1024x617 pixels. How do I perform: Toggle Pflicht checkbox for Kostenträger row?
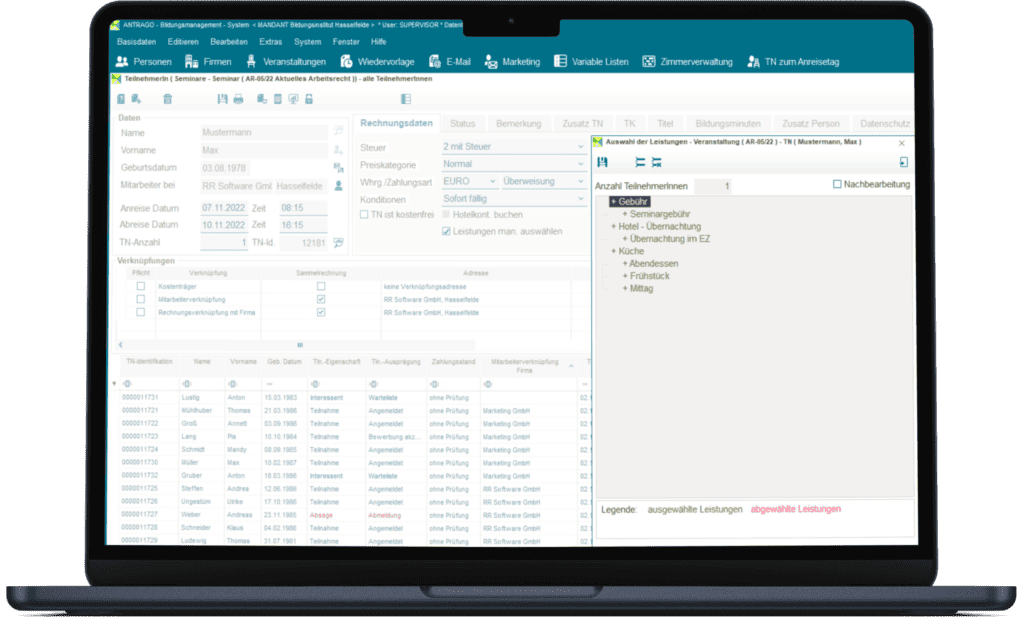coord(140,286)
